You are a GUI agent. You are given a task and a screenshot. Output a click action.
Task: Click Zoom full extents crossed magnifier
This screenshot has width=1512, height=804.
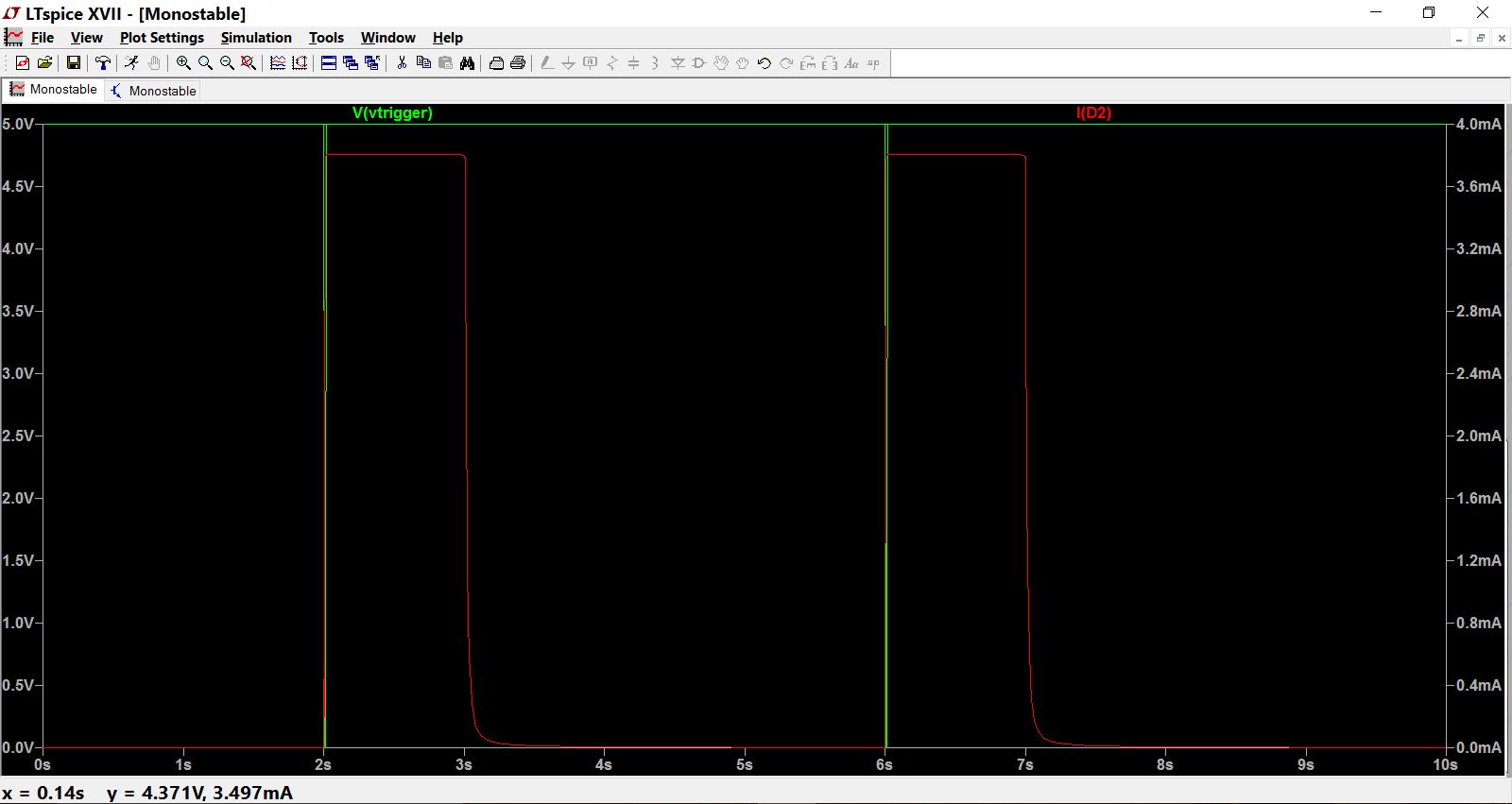coord(249,63)
